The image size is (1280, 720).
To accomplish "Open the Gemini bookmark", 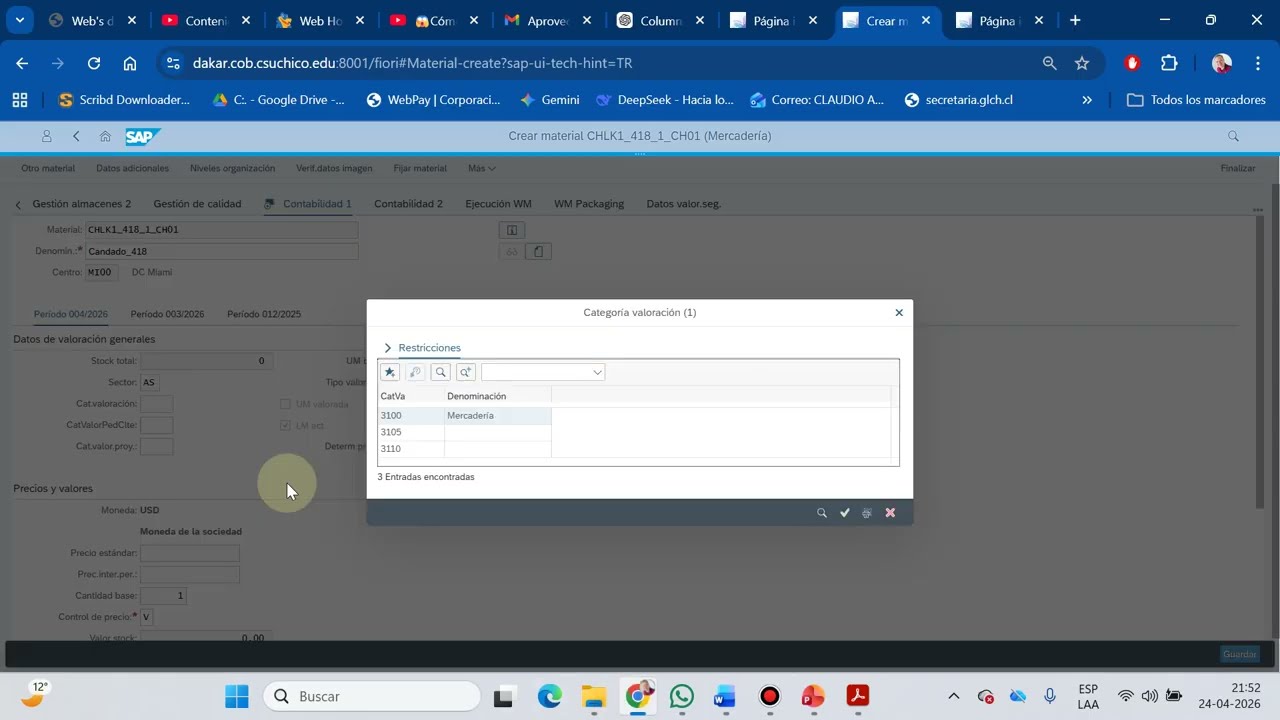I will tap(550, 100).
